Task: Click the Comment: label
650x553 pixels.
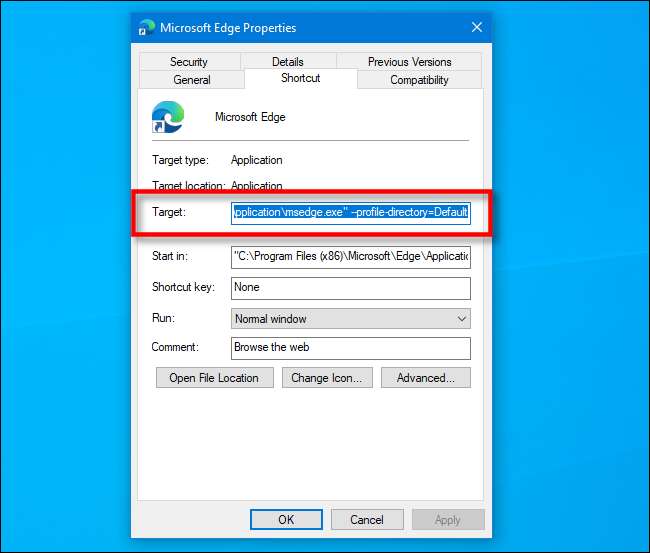Action: (x=175, y=347)
